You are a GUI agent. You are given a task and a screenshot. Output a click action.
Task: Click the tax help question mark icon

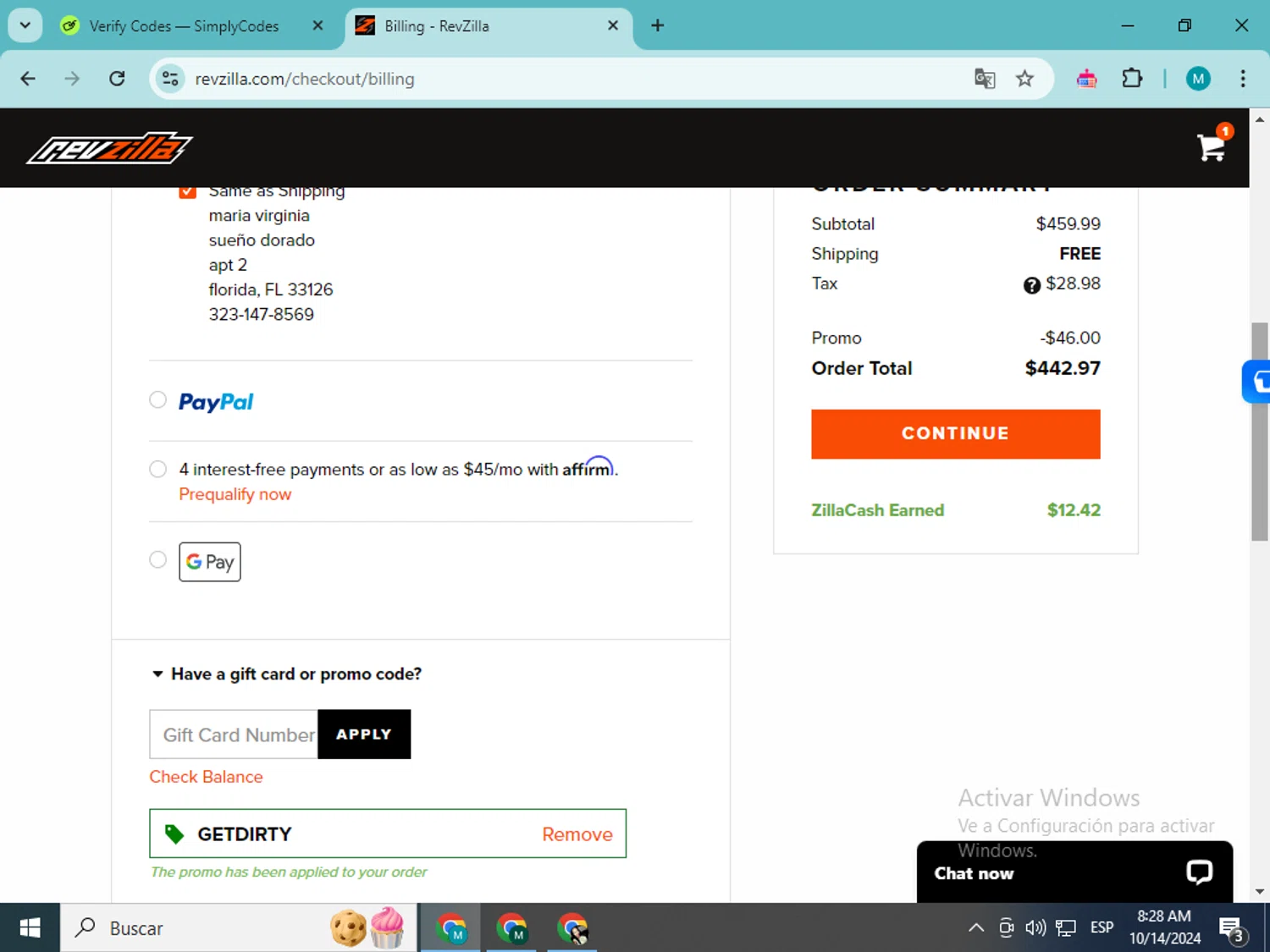point(1031,285)
